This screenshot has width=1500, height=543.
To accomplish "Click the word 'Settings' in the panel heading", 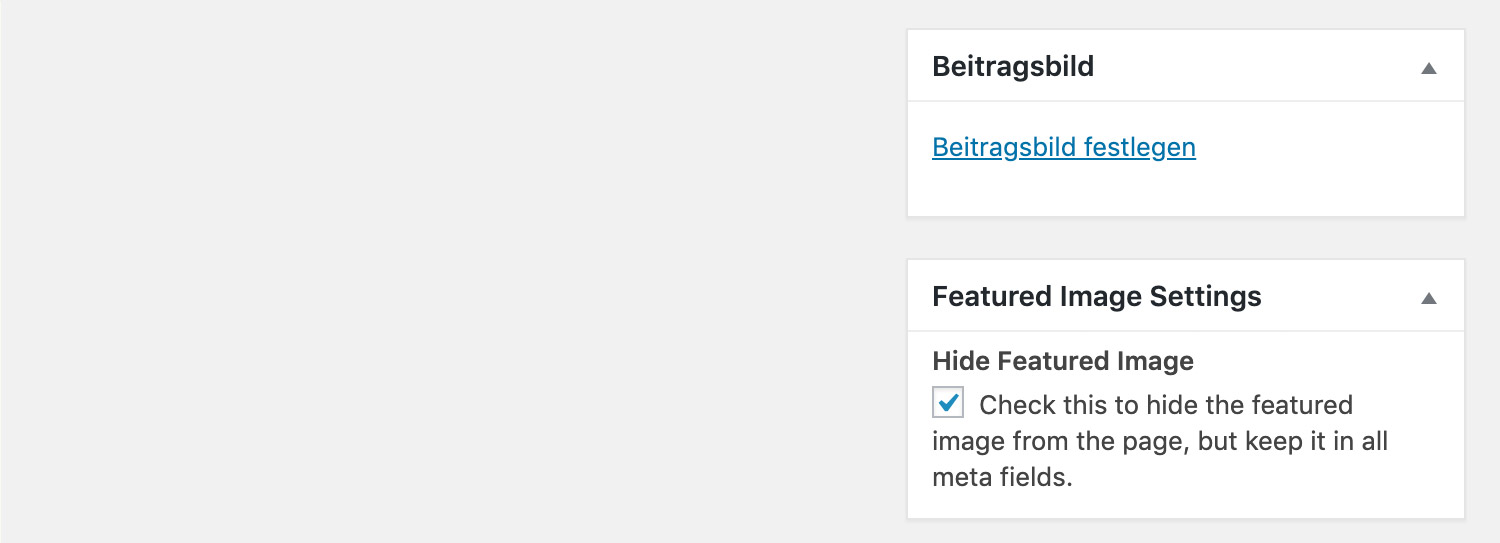I will click(1205, 297).
